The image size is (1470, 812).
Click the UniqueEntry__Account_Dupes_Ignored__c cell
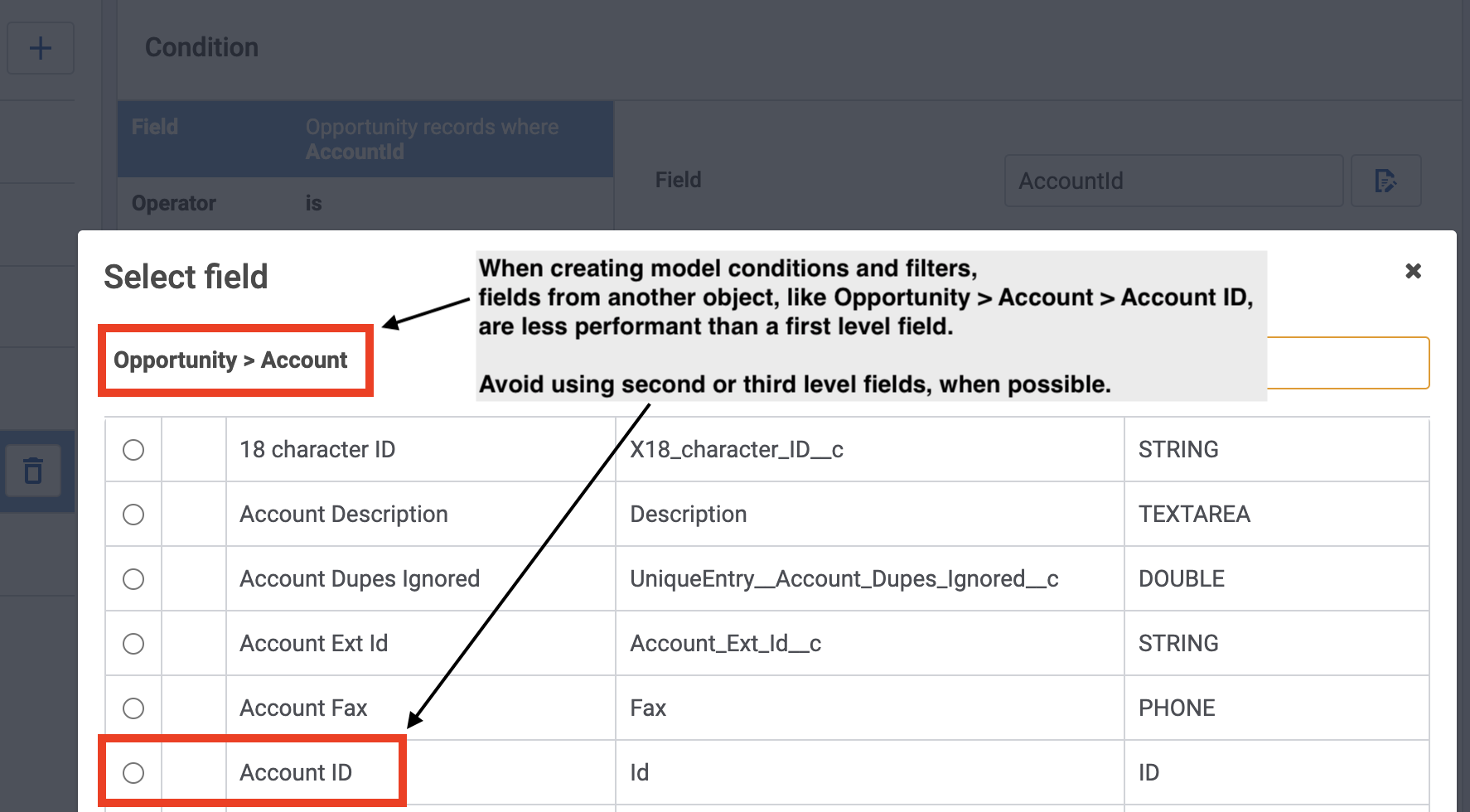844,579
